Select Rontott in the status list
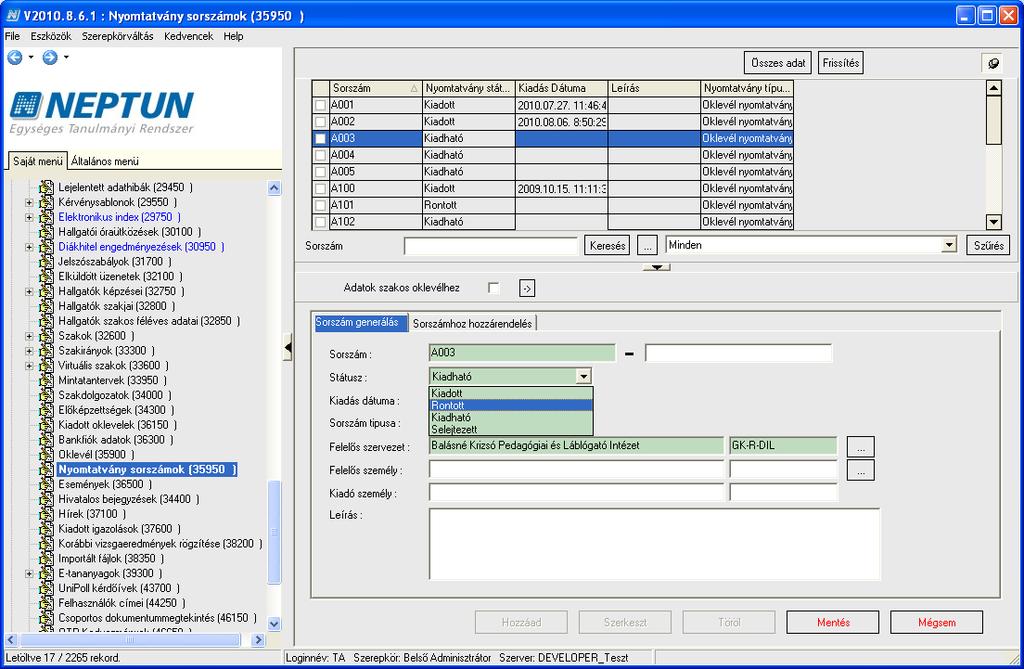 click(x=511, y=405)
